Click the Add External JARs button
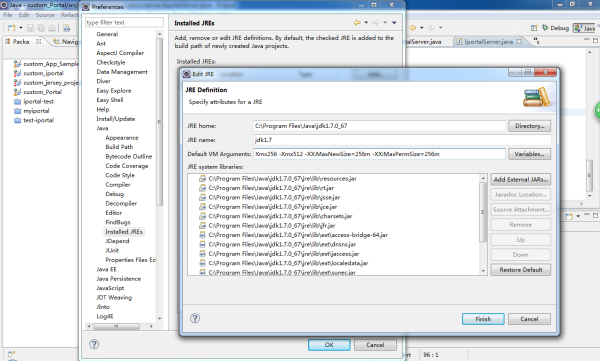Screen dimensions: 600x361 pyautogui.click(x=521, y=180)
